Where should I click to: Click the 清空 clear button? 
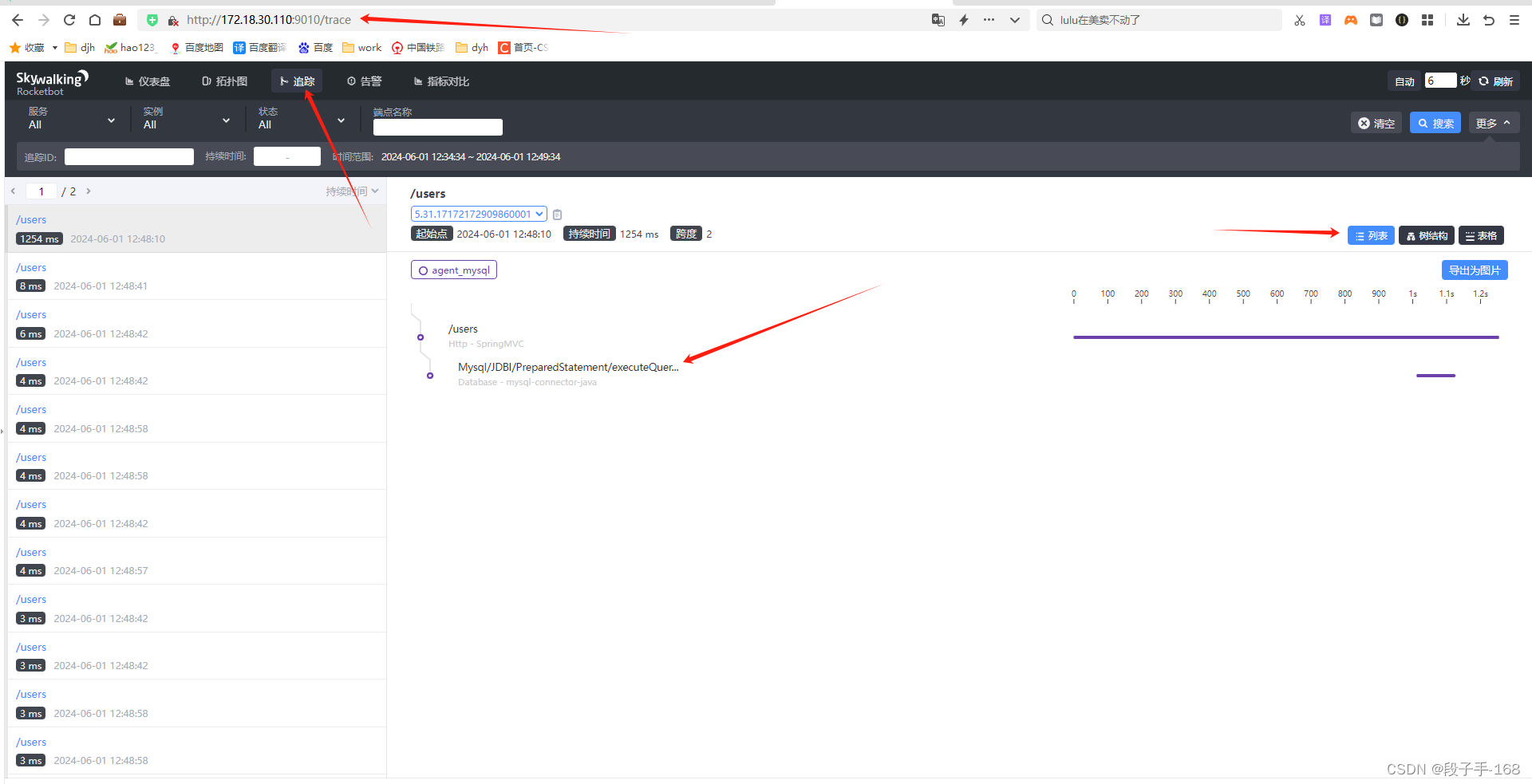click(x=1376, y=123)
